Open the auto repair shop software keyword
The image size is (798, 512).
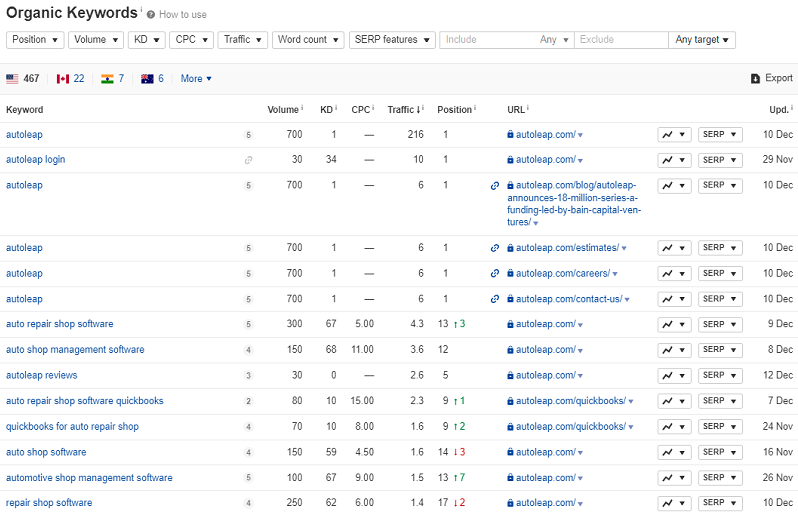click(60, 324)
